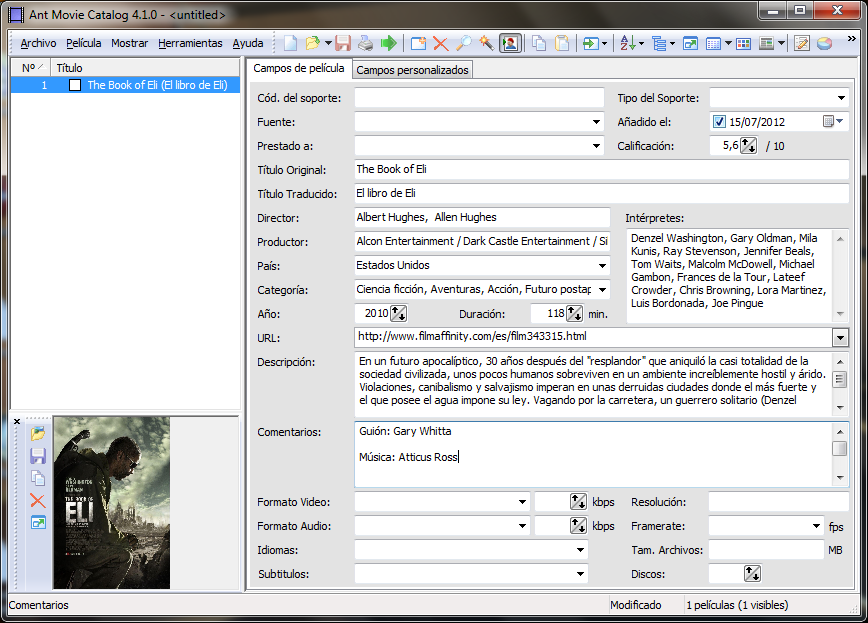The width and height of the screenshot is (868, 623).
Task: Click the Get information from script icon
Action: [x=591, y=43]
